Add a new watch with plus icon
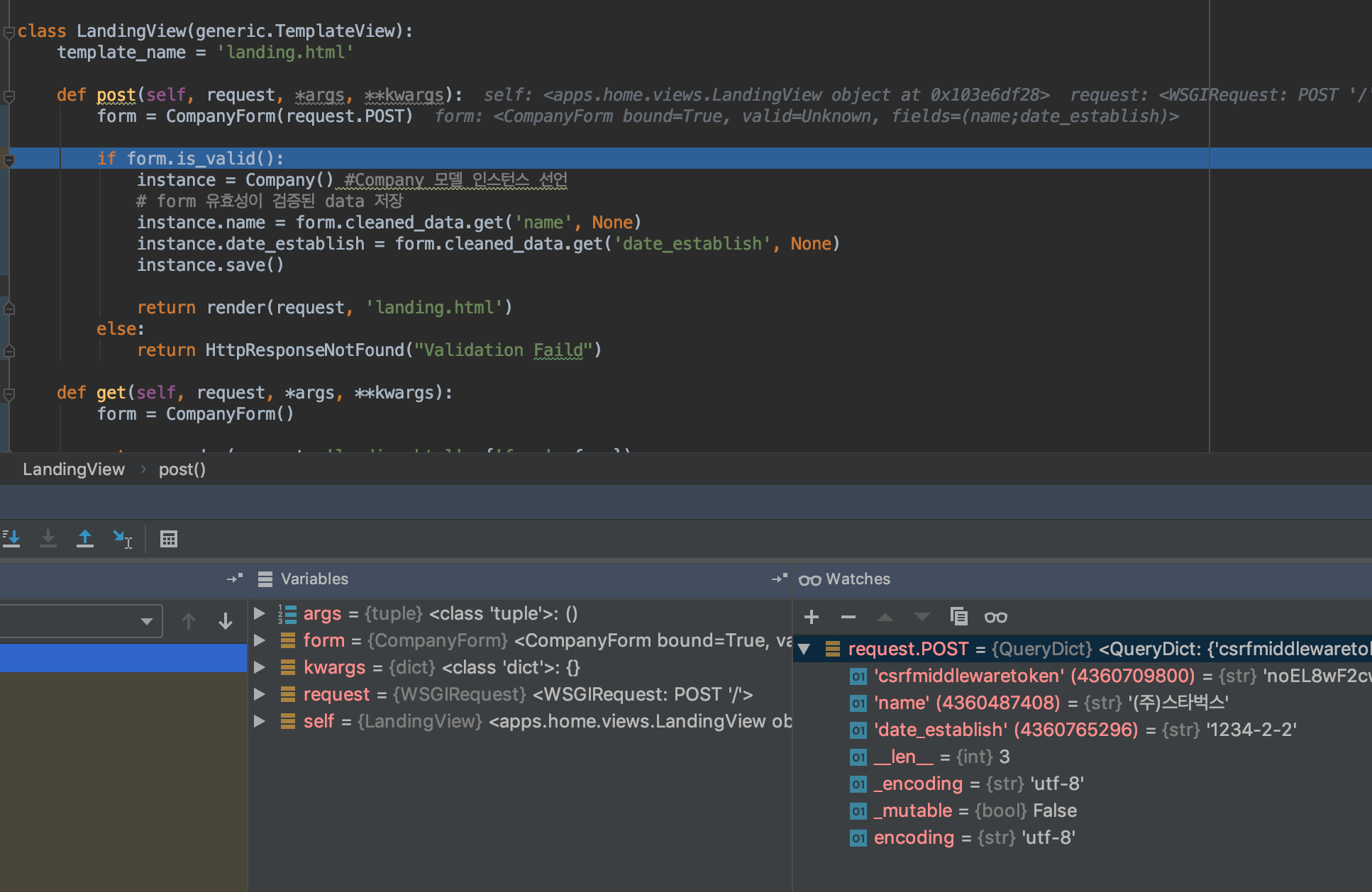Image resolution: width=1372 pixels, height=892 pixels. coord(812,617)
